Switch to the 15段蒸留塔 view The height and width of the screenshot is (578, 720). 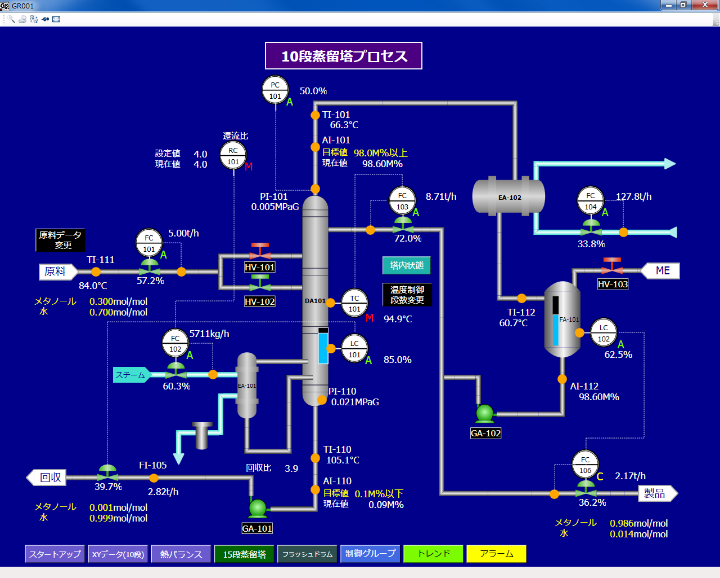click(243, 553)
